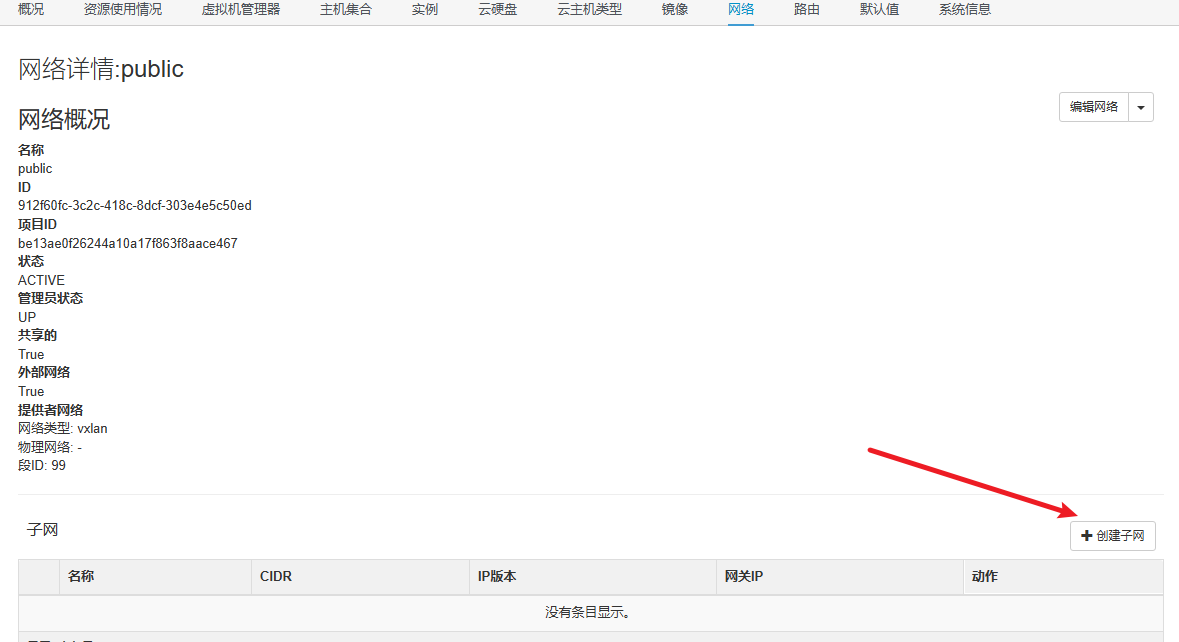Click the 创建子网 button
The width and height of the screenshot is (1179, 642).
point(1112,536)
